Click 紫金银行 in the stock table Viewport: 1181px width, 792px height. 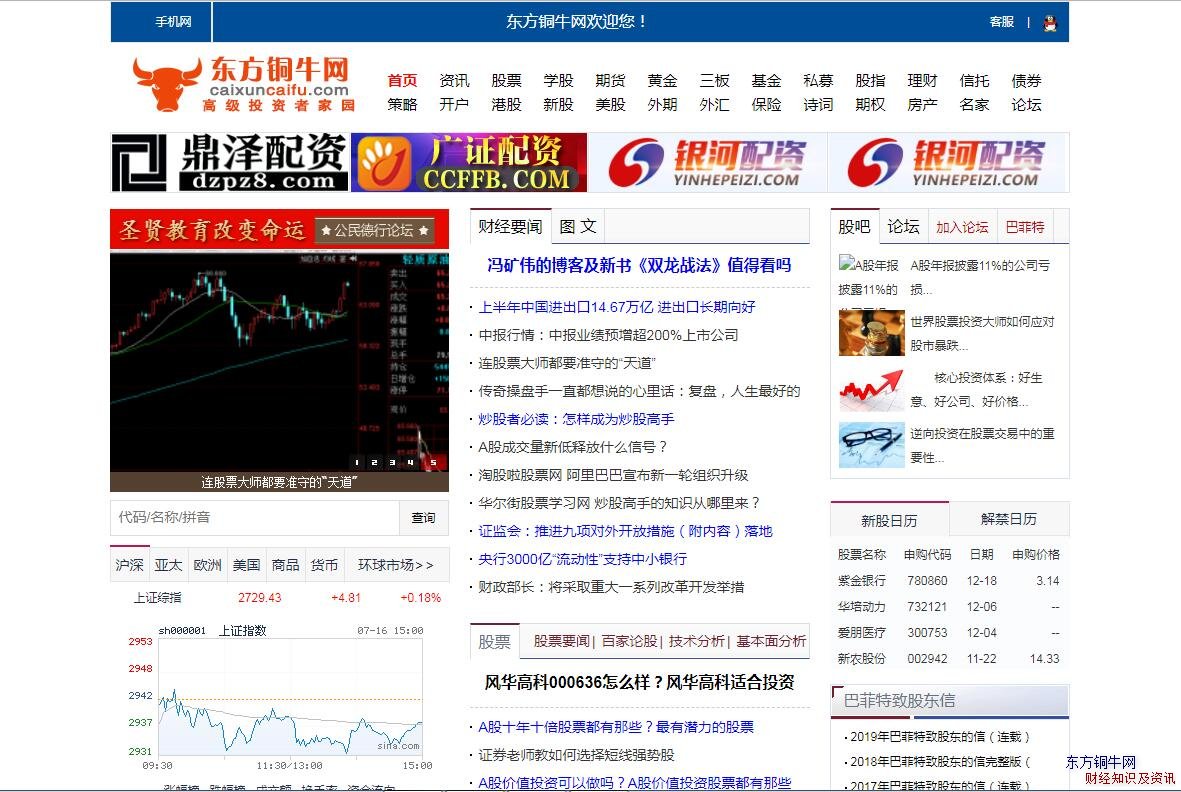click(x=862, y=581)
